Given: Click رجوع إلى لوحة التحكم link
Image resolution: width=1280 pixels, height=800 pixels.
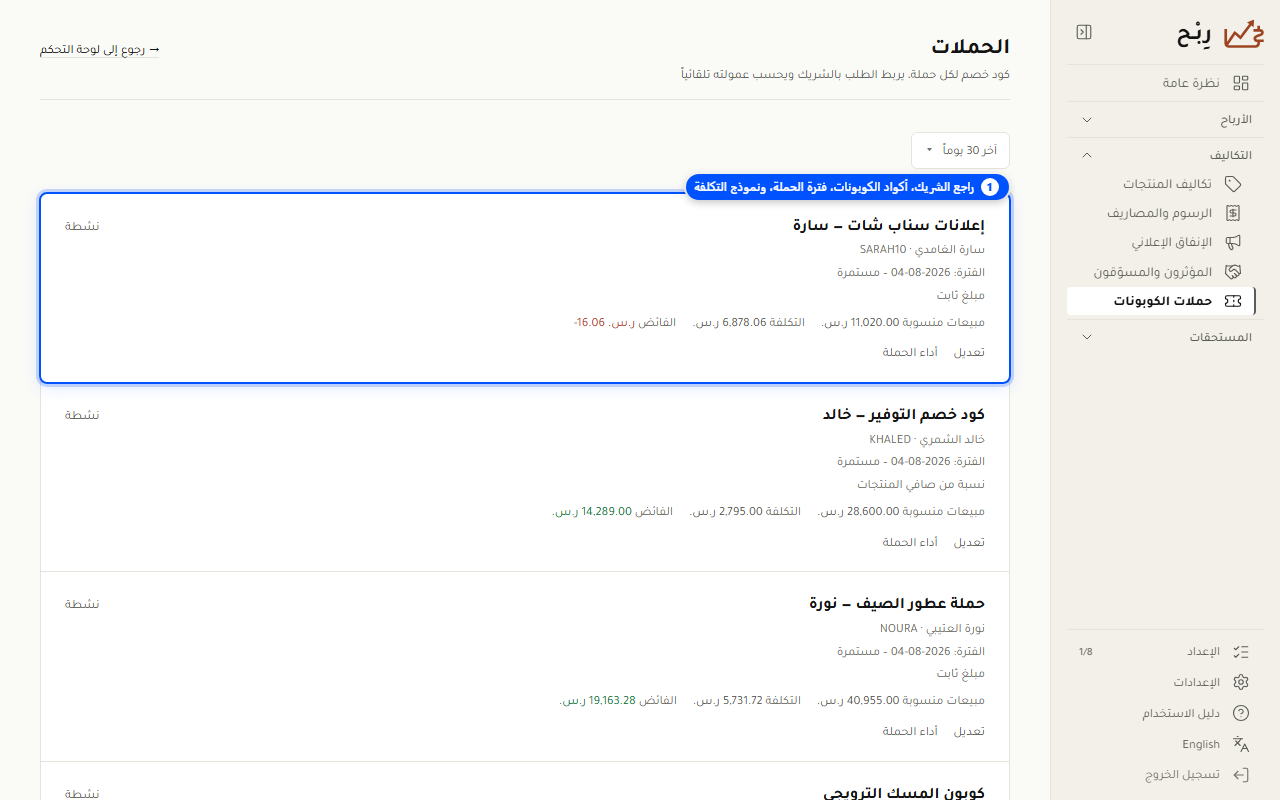Looking at the screenshot, I should coord(100,49).
